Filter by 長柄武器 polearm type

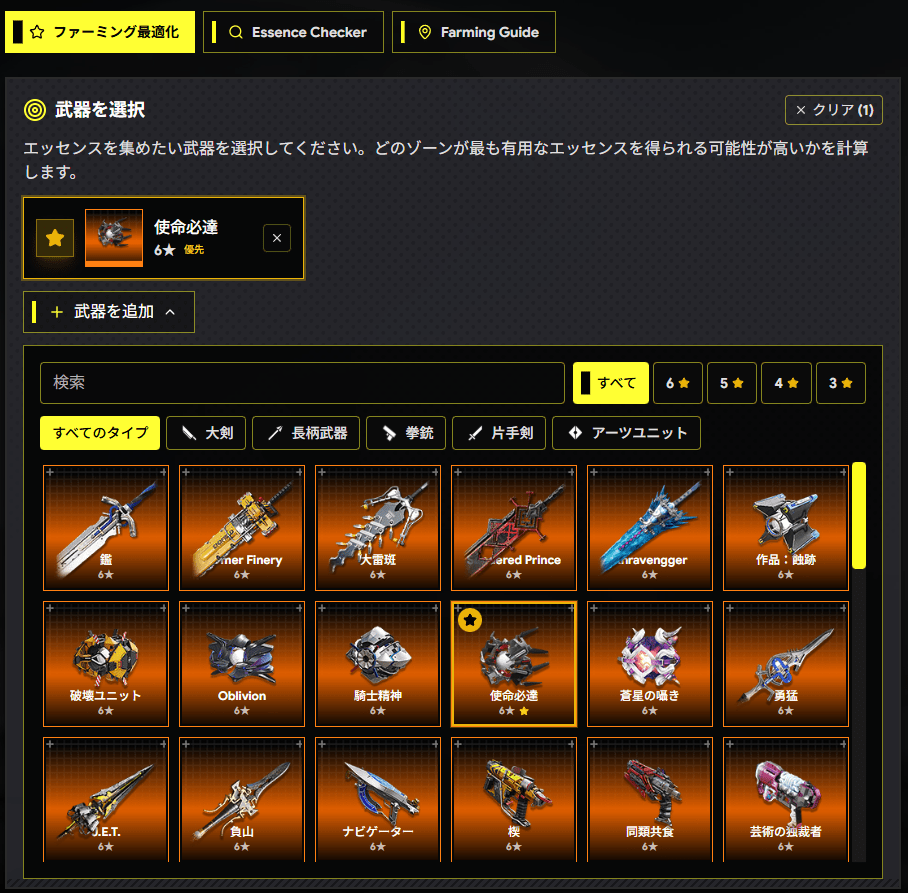(306, 433)
